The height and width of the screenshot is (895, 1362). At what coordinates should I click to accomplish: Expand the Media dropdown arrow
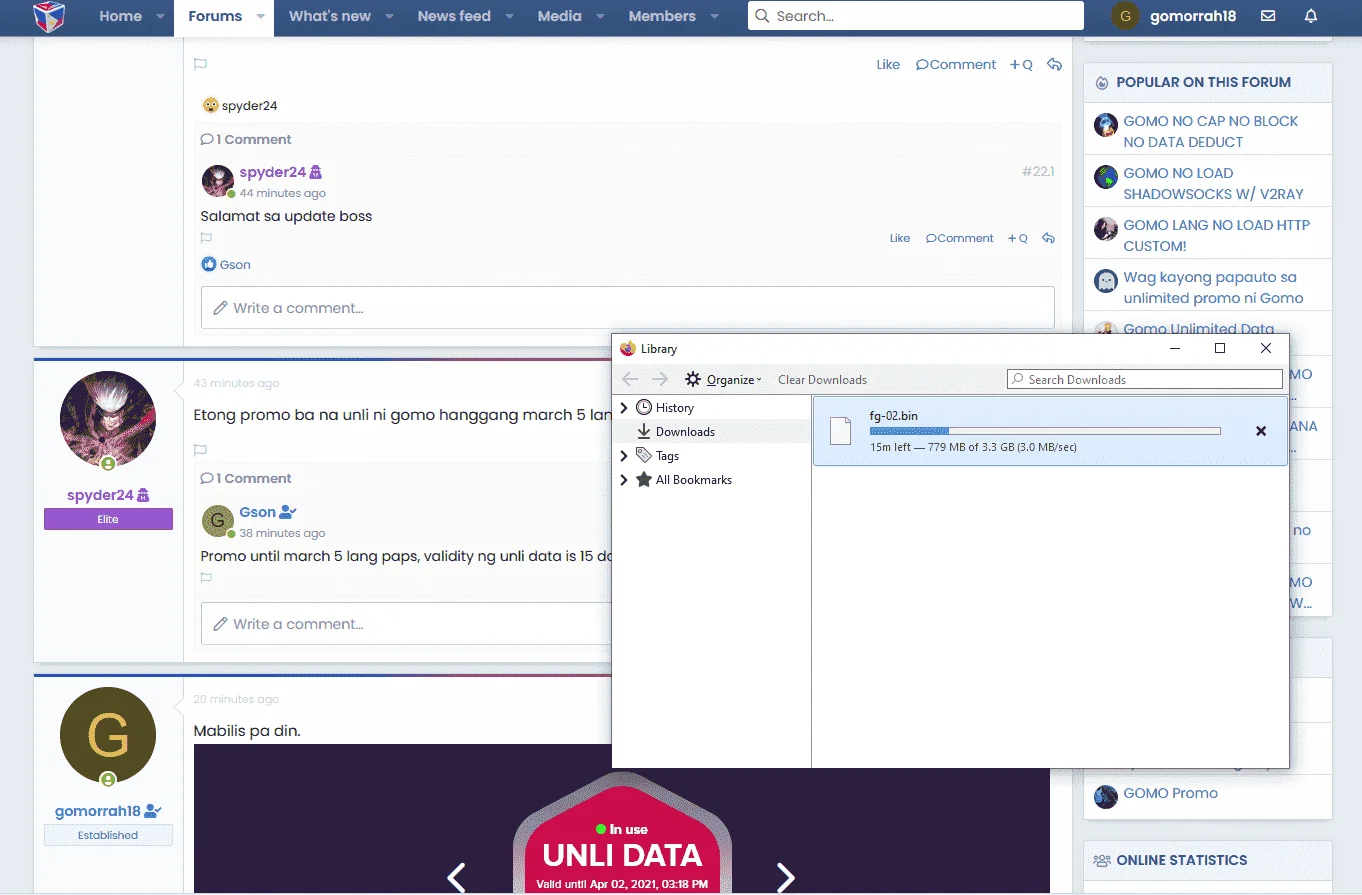(600, 17)
